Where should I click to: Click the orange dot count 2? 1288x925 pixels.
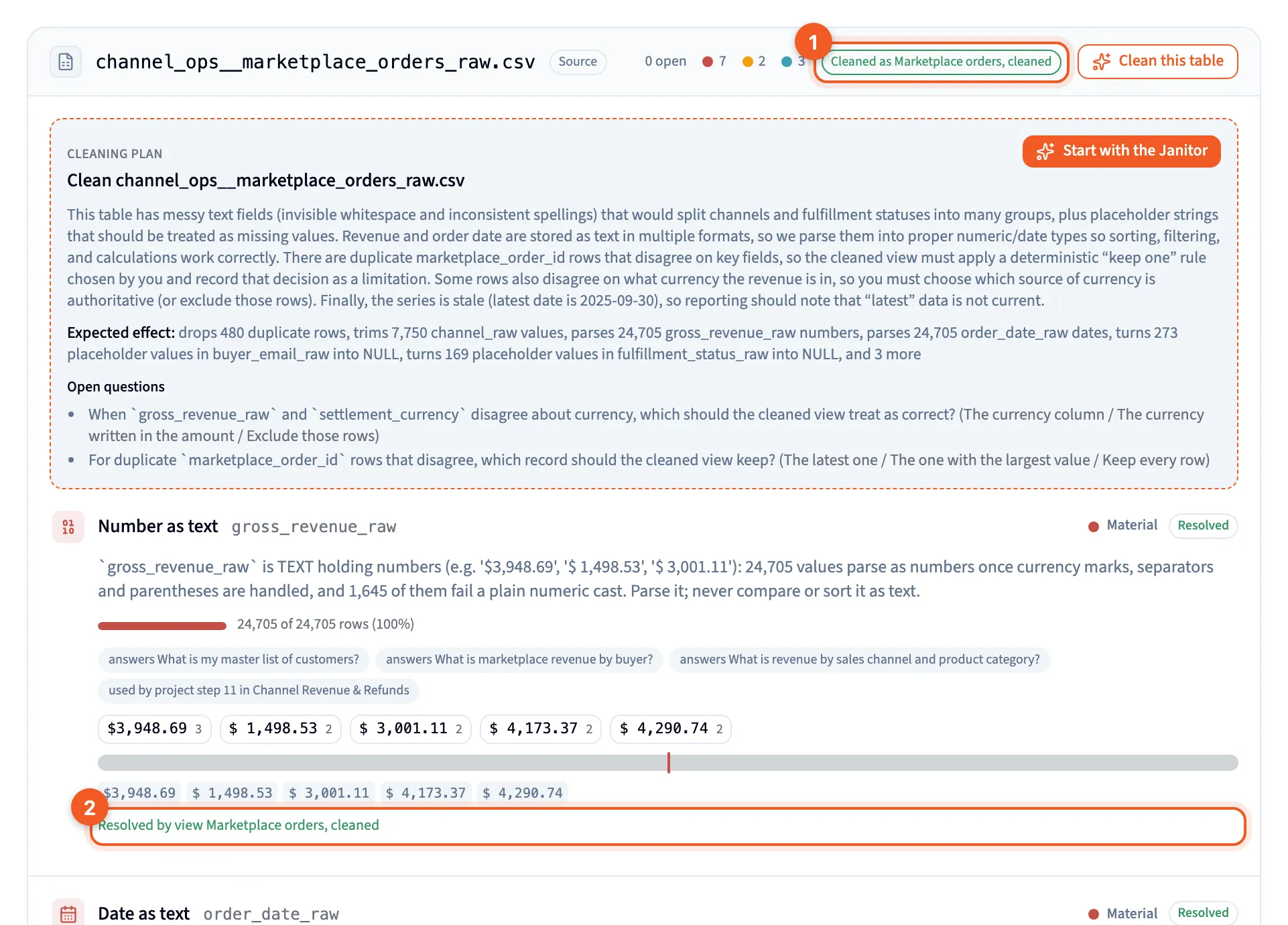[754, 62]
